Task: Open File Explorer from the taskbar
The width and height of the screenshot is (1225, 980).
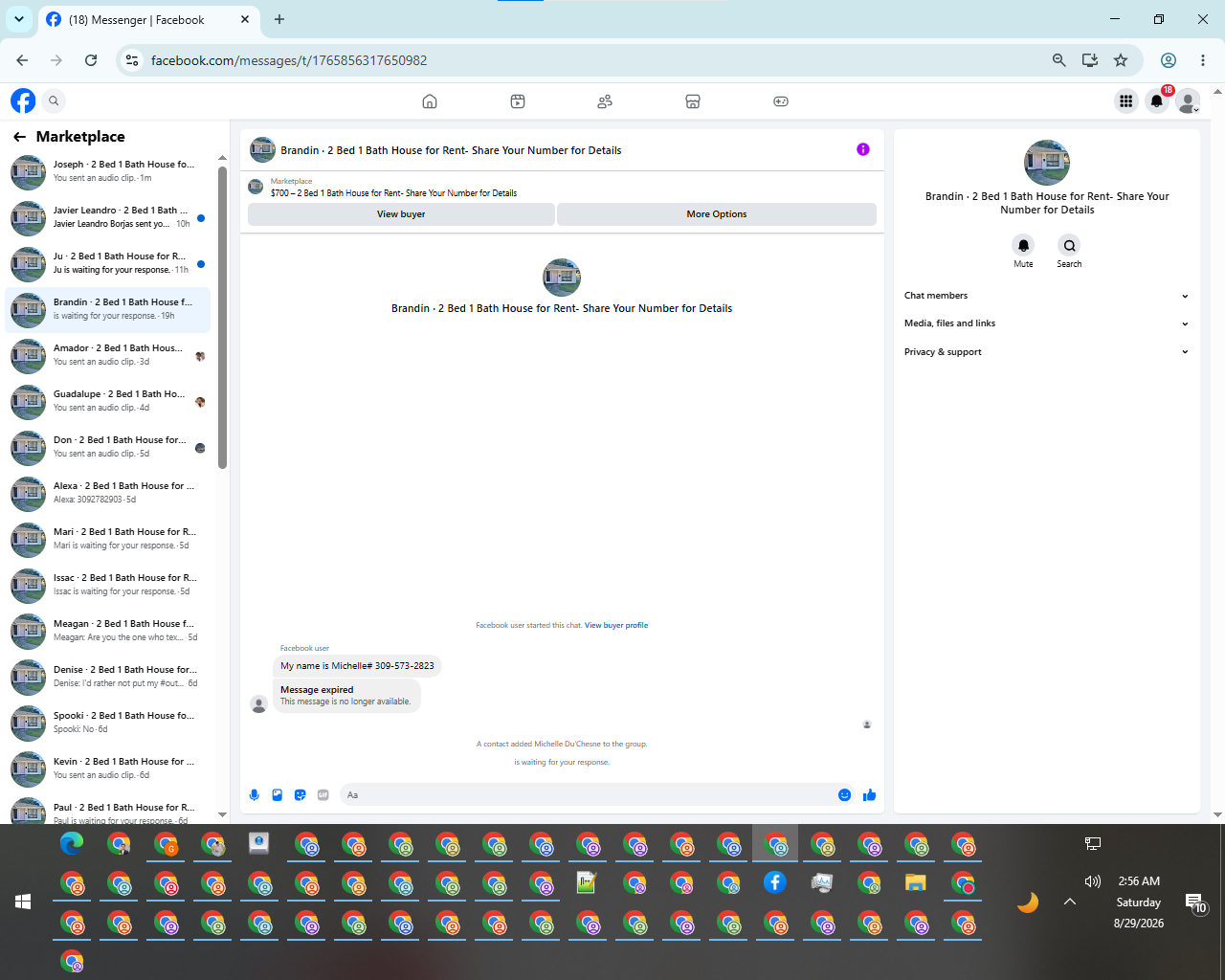Action: pyautogui.click(x=916, y=883)
